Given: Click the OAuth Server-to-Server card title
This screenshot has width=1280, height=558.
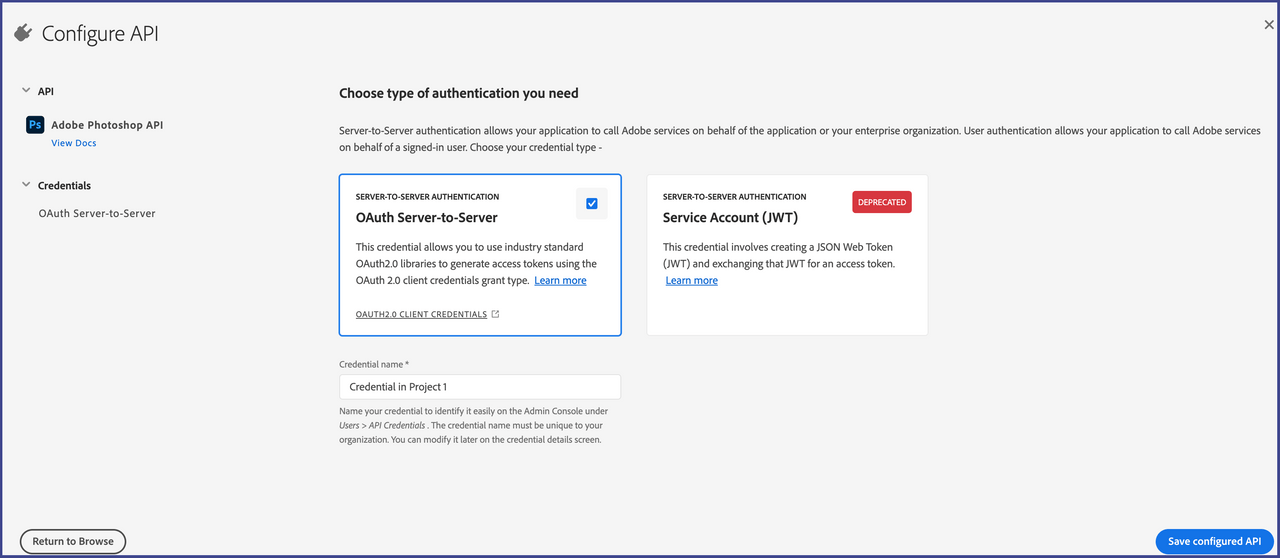Looking at the screenshot, I should [x=427, y=217].
